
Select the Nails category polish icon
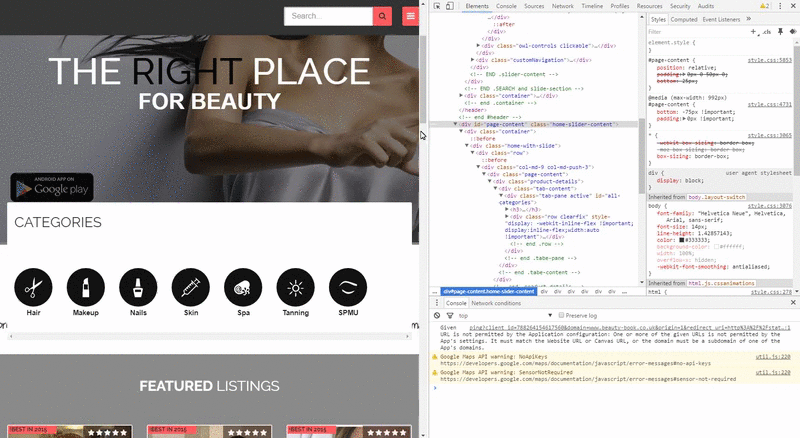(138, 287)
